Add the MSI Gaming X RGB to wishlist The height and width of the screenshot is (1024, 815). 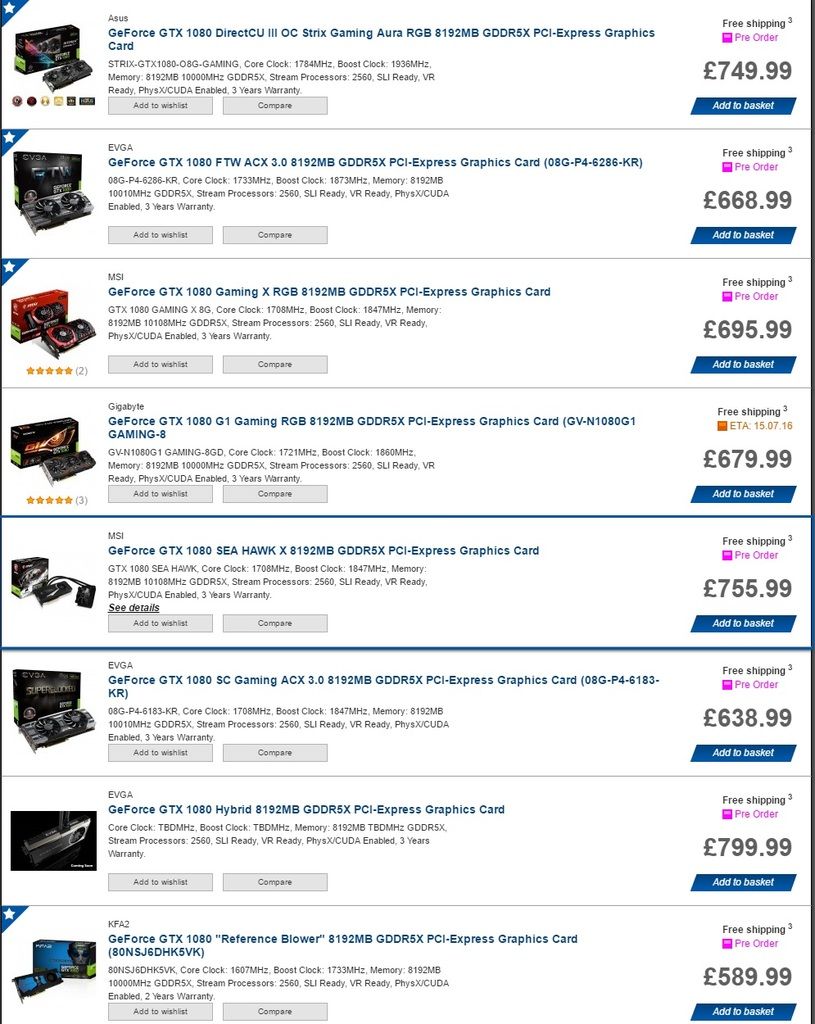click(x=161, y=364)
